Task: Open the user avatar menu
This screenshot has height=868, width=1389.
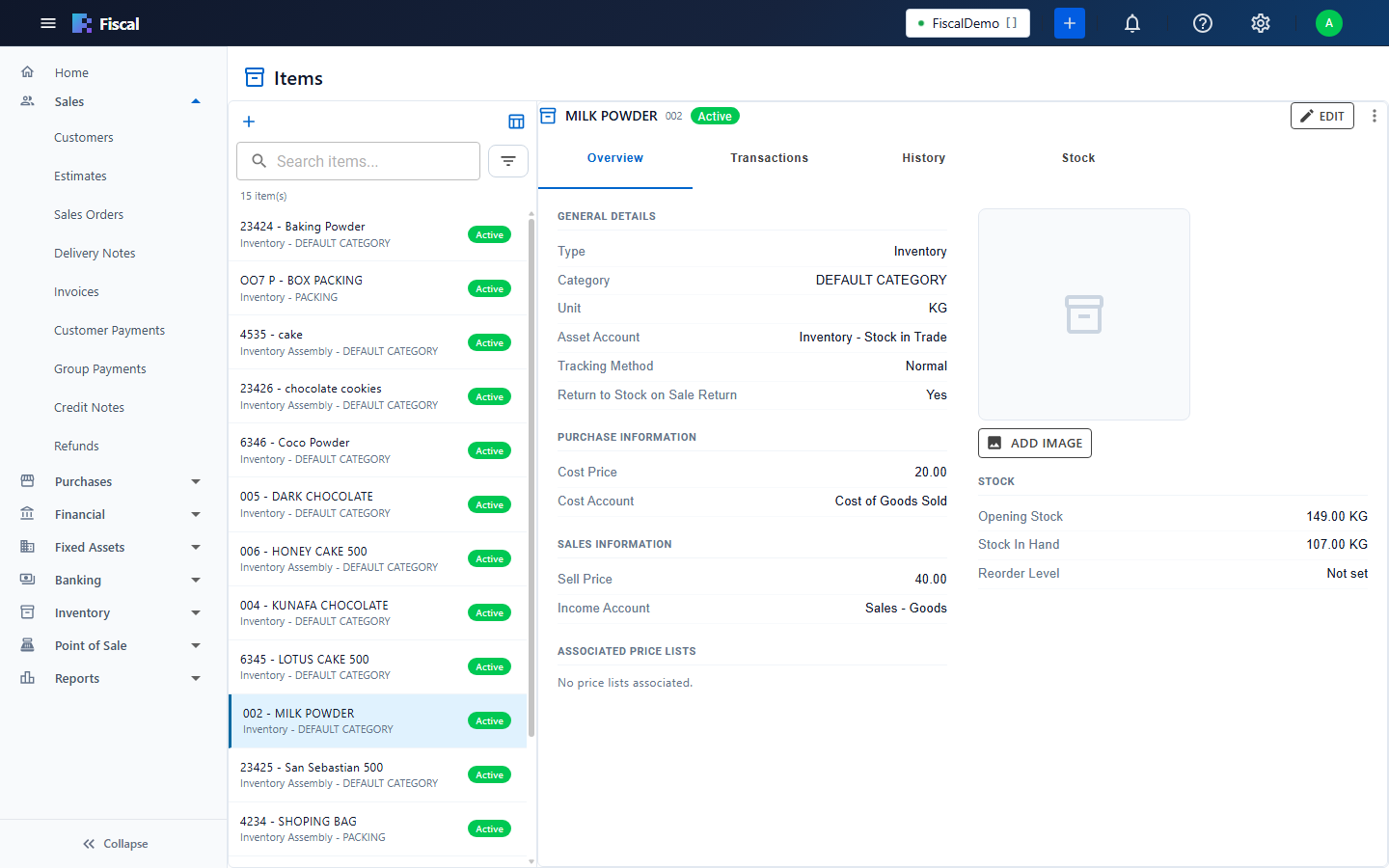Action: (x=1329, y=23)
